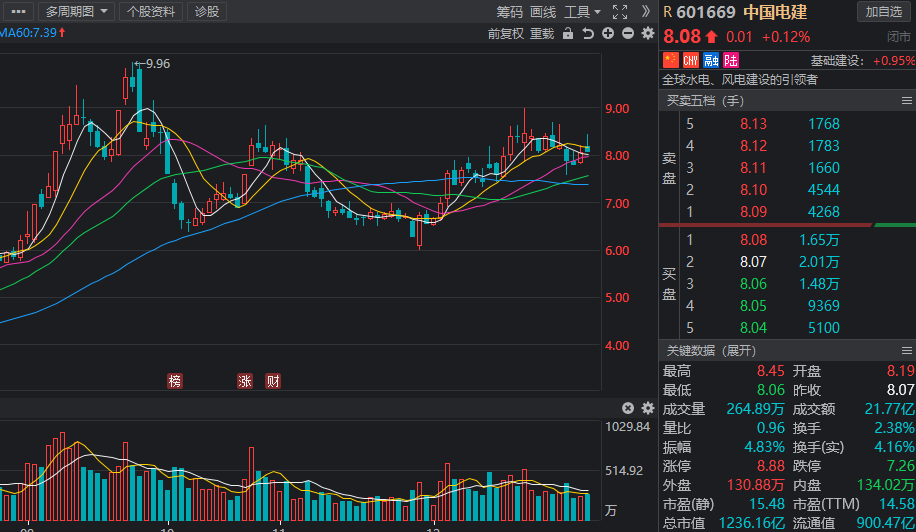Click the 加自选 button
Viewport: 916px width, 532px height.
883,12
